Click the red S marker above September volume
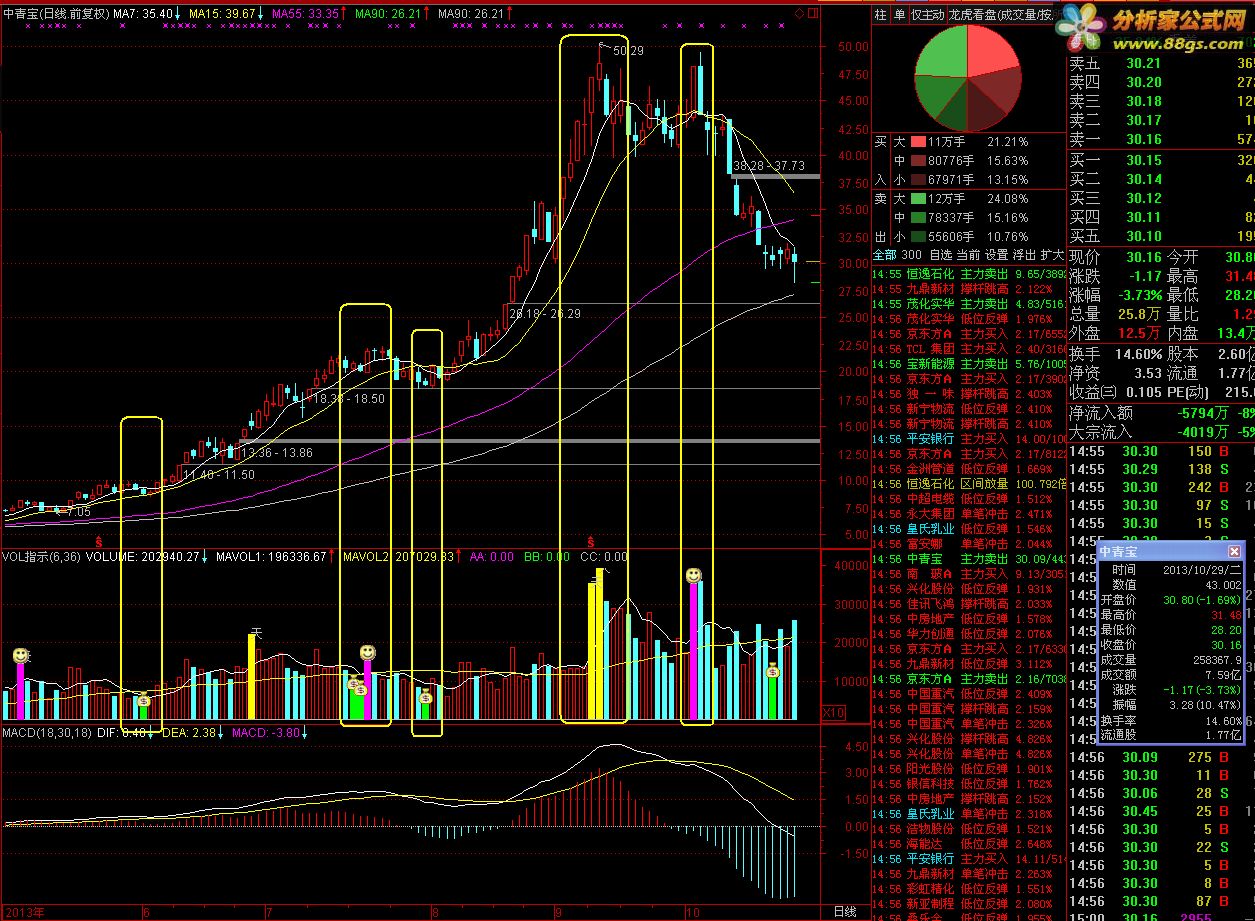Image resolution: width=1255 pixels, height=921 pixels. [591, 540]
